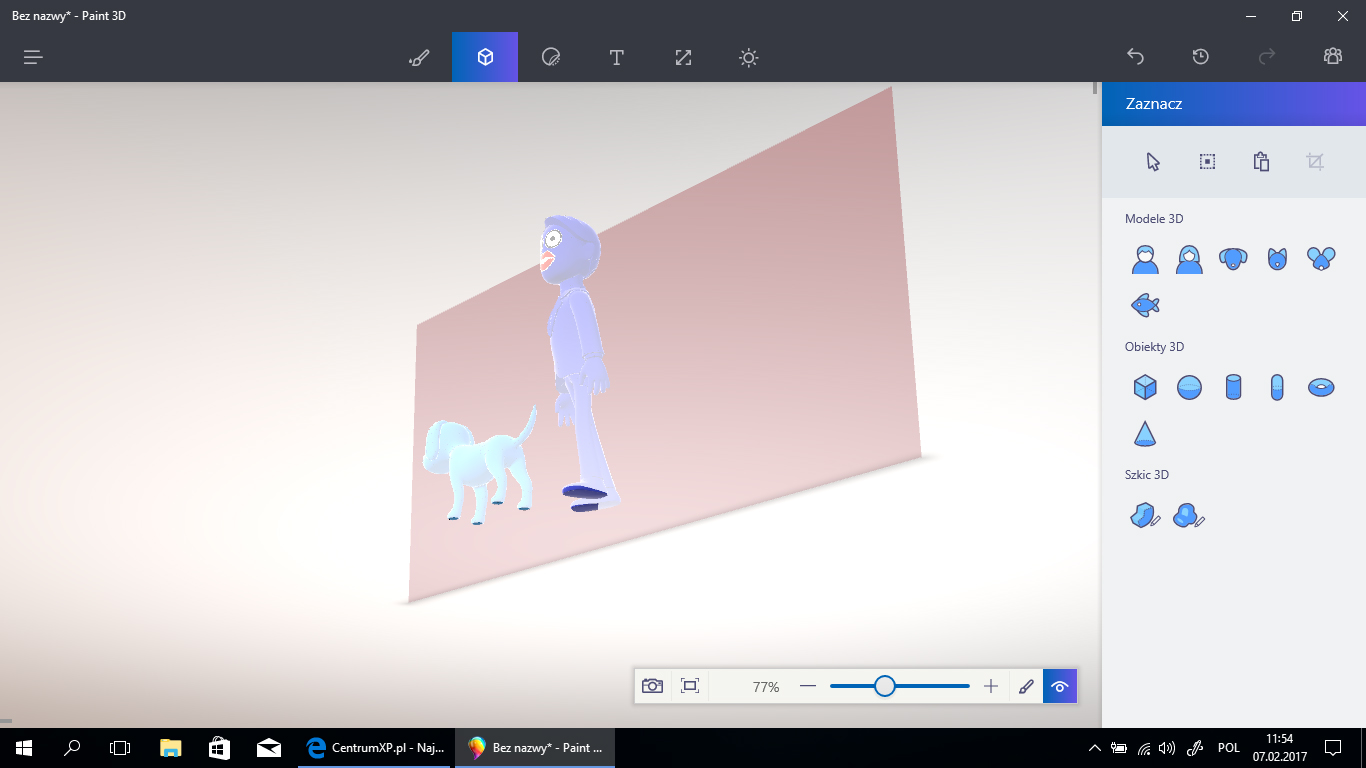Pick the soft-edge 3D doodle tool
The image size is (1366, 768).
pos(1189,515)
